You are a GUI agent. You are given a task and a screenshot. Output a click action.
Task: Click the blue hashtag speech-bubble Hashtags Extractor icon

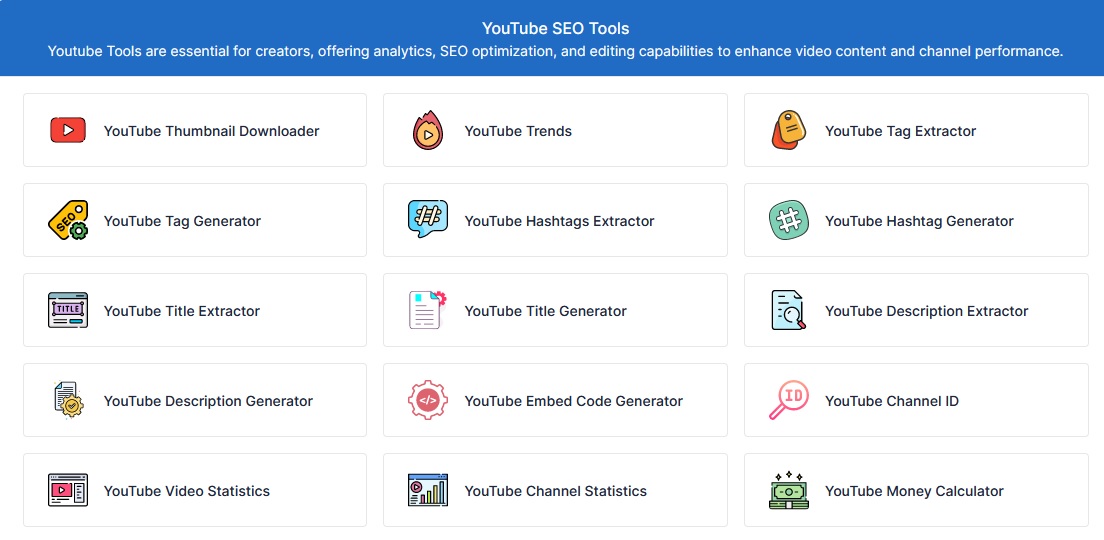[428, 219]
